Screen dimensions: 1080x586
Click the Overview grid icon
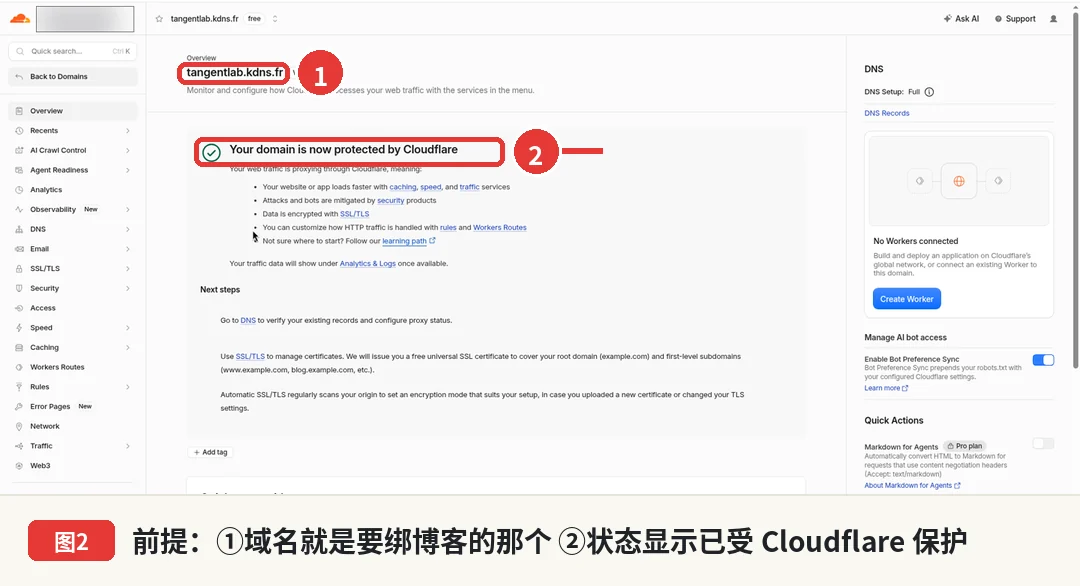click(19, 111)
